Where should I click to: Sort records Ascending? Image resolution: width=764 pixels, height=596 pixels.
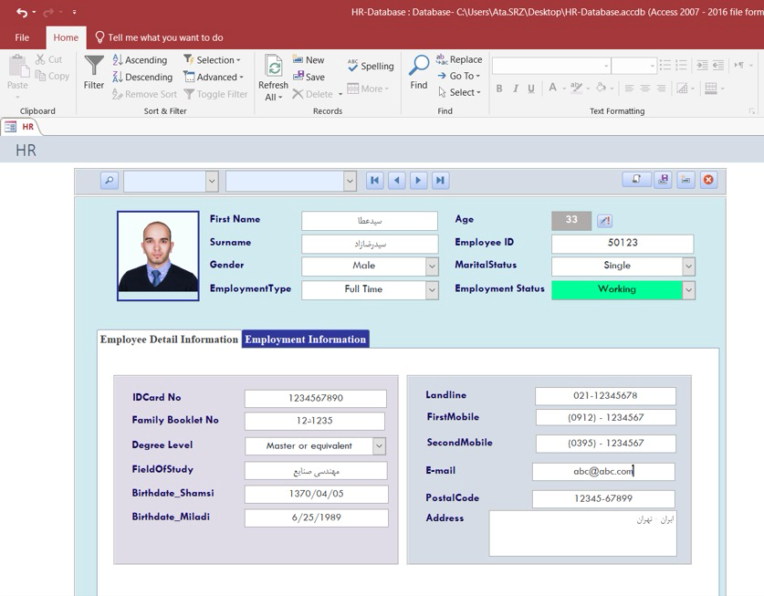click(x=140, y=60)
